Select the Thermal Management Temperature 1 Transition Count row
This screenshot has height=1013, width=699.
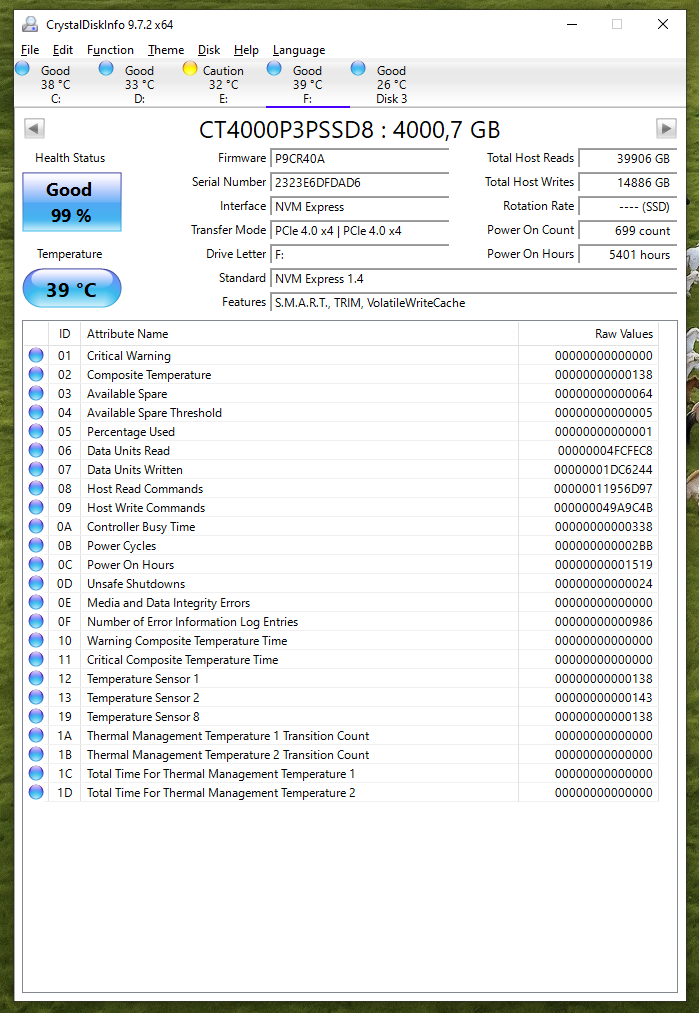point(341,735)
